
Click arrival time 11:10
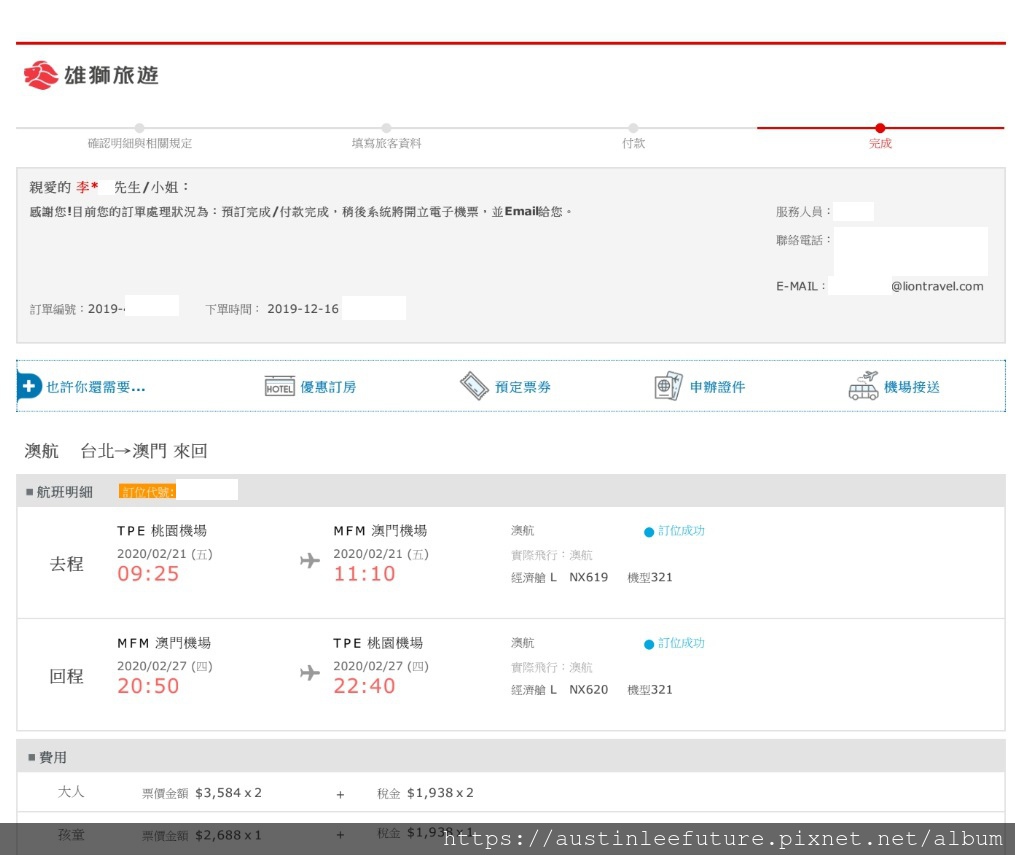click(x=364, y=573)
